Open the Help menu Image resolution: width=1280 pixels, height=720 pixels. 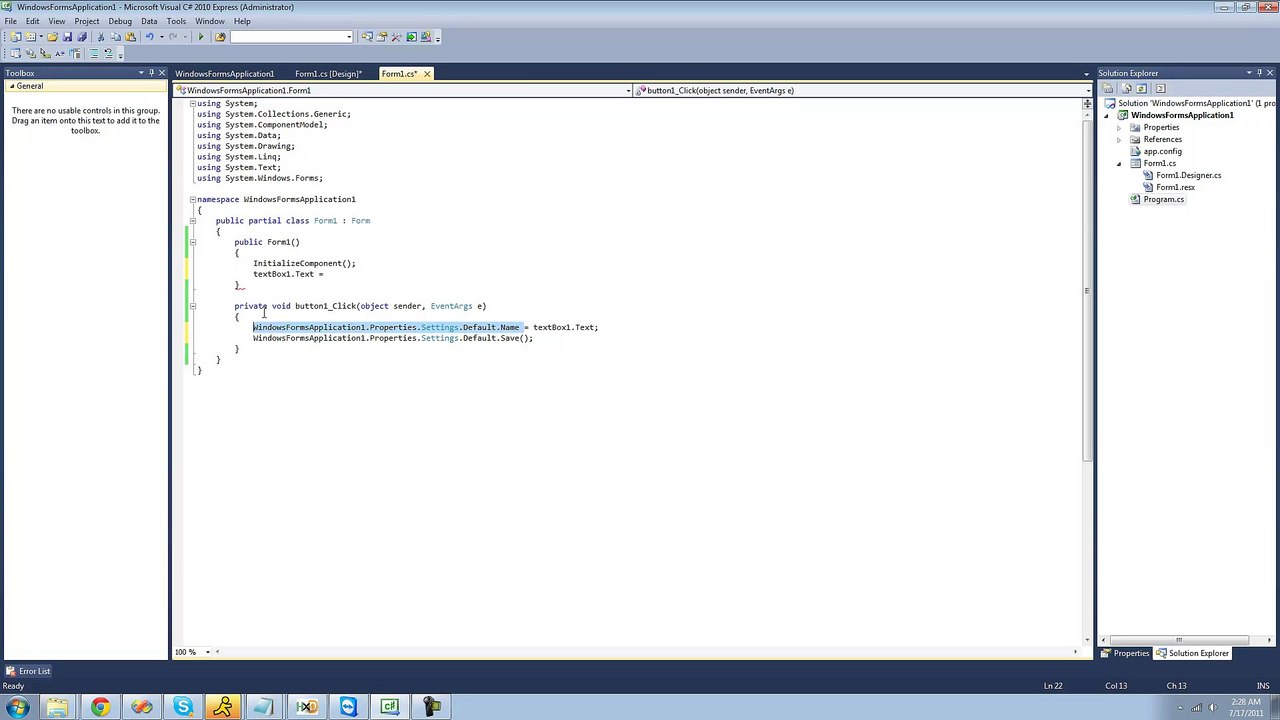242,21
